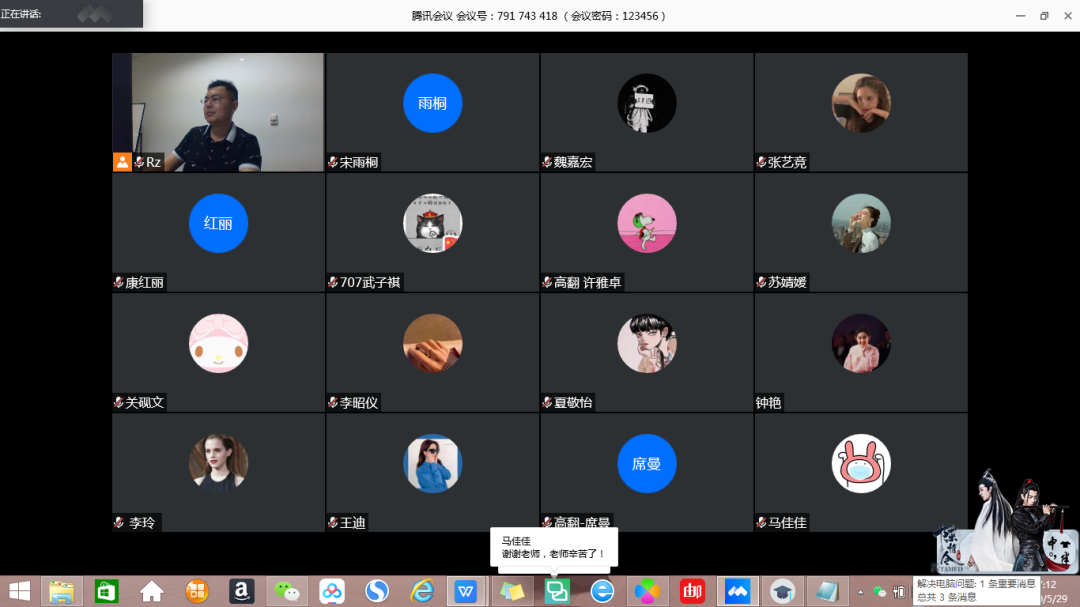Open the 马佳佳 chat message popup
Viewport: 1080px width, 607px height.
[553, 547]
